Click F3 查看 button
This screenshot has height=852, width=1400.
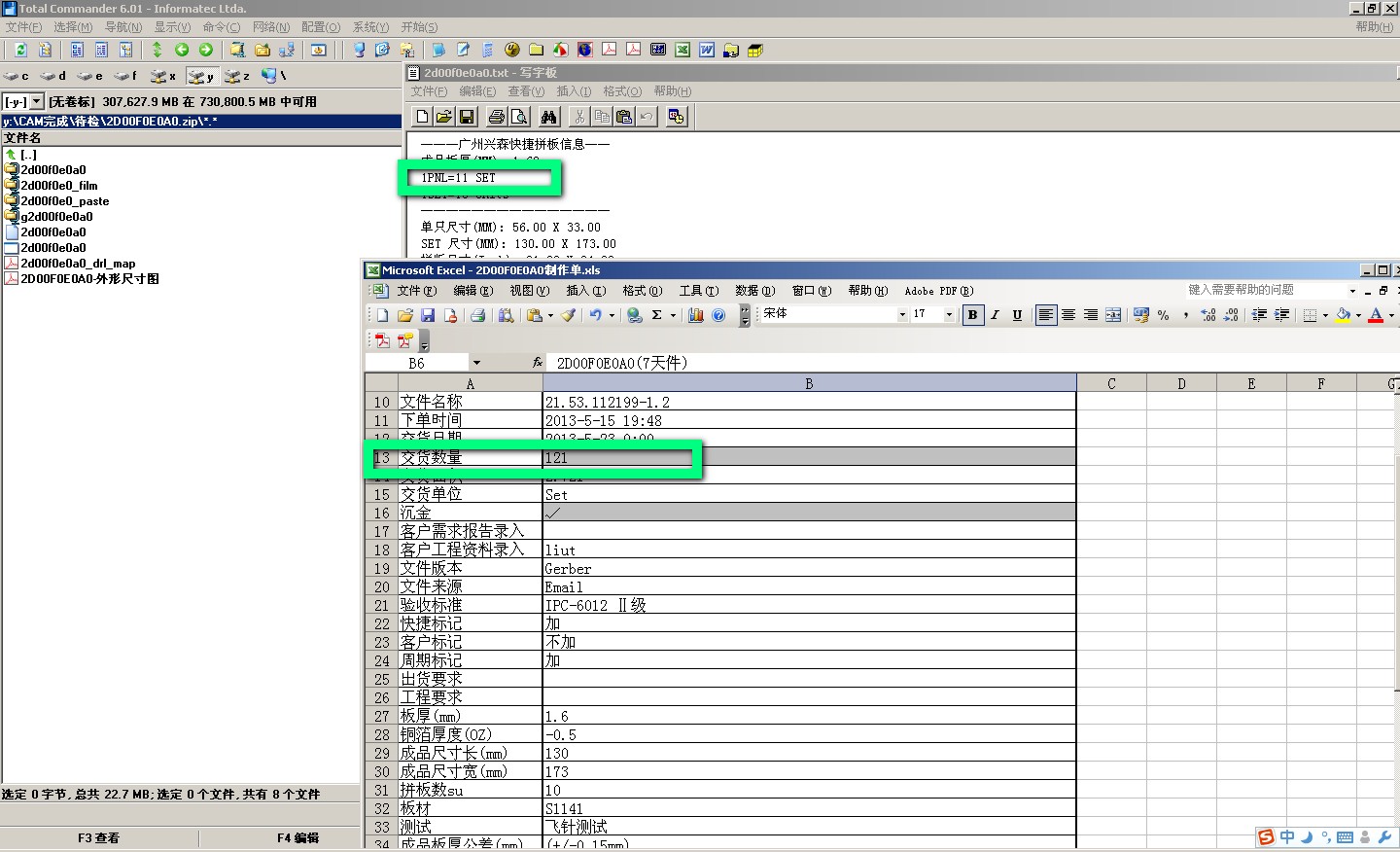99,837
